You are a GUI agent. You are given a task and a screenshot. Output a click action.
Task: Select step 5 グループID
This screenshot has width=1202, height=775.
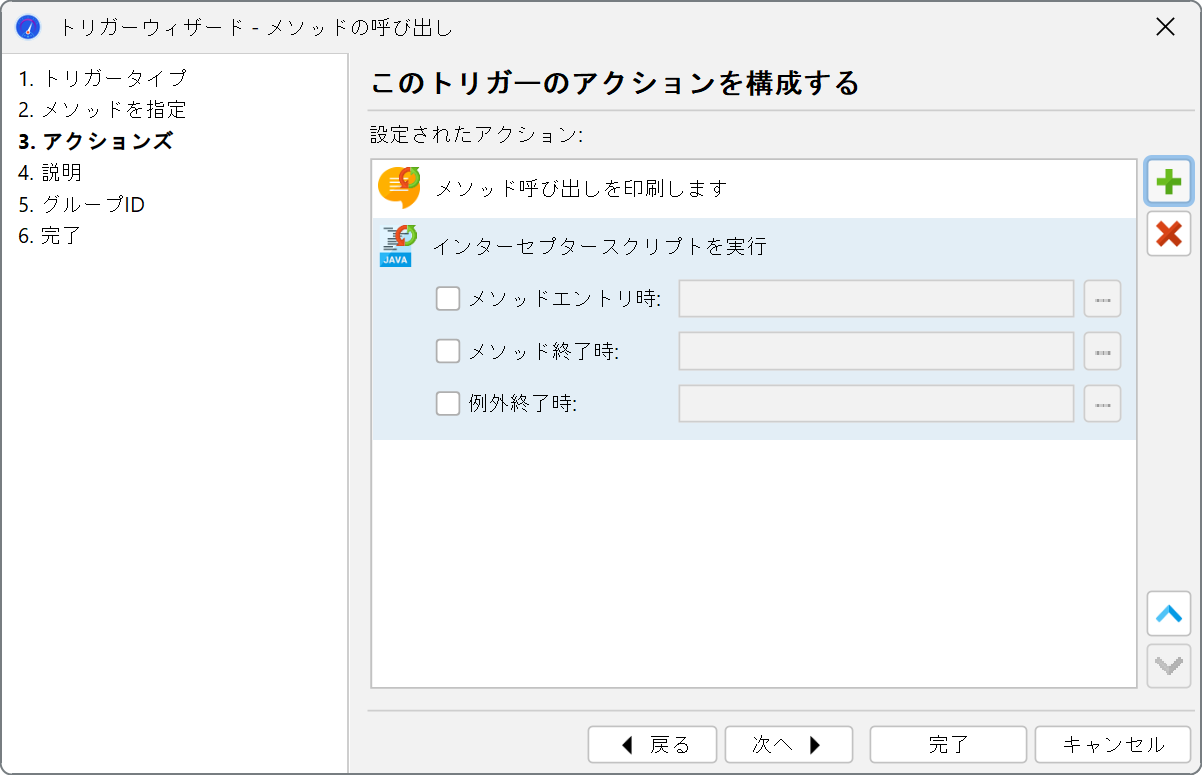click(81, 205)
